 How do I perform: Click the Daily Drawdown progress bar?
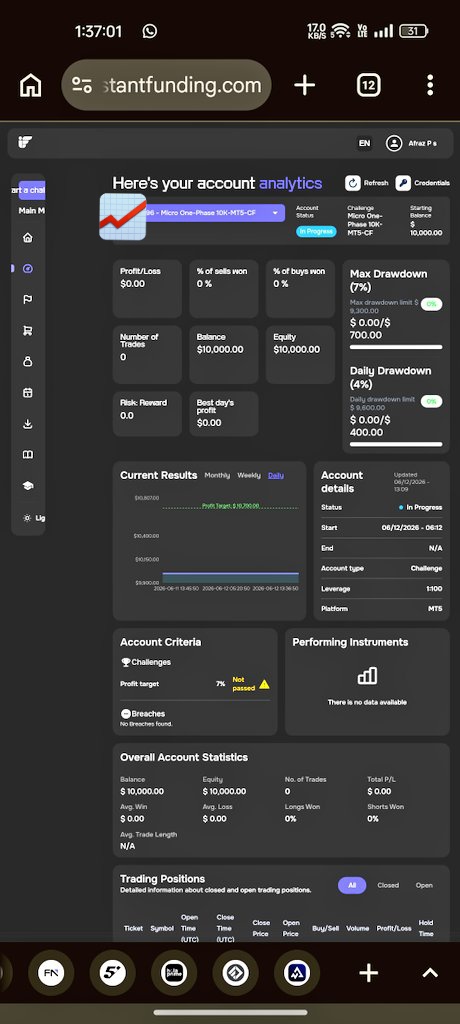[x=396, y=444]
